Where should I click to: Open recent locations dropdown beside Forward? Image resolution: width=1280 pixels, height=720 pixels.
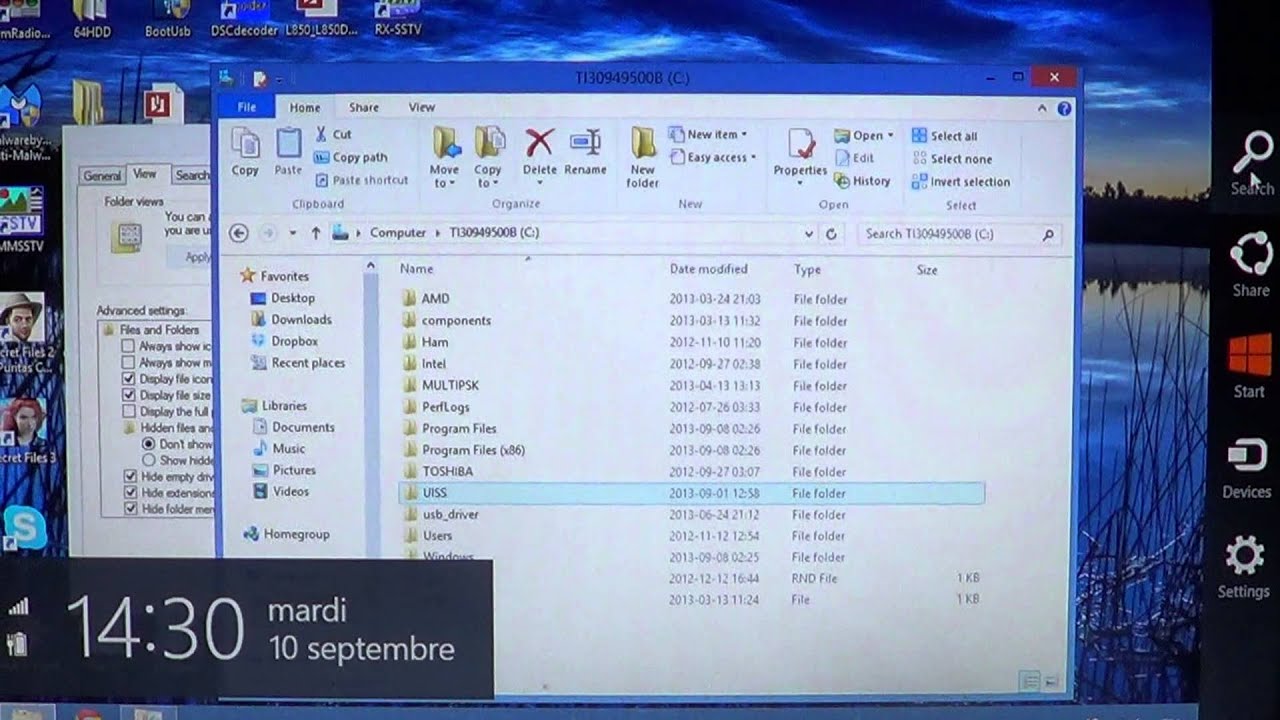point(293,233)
